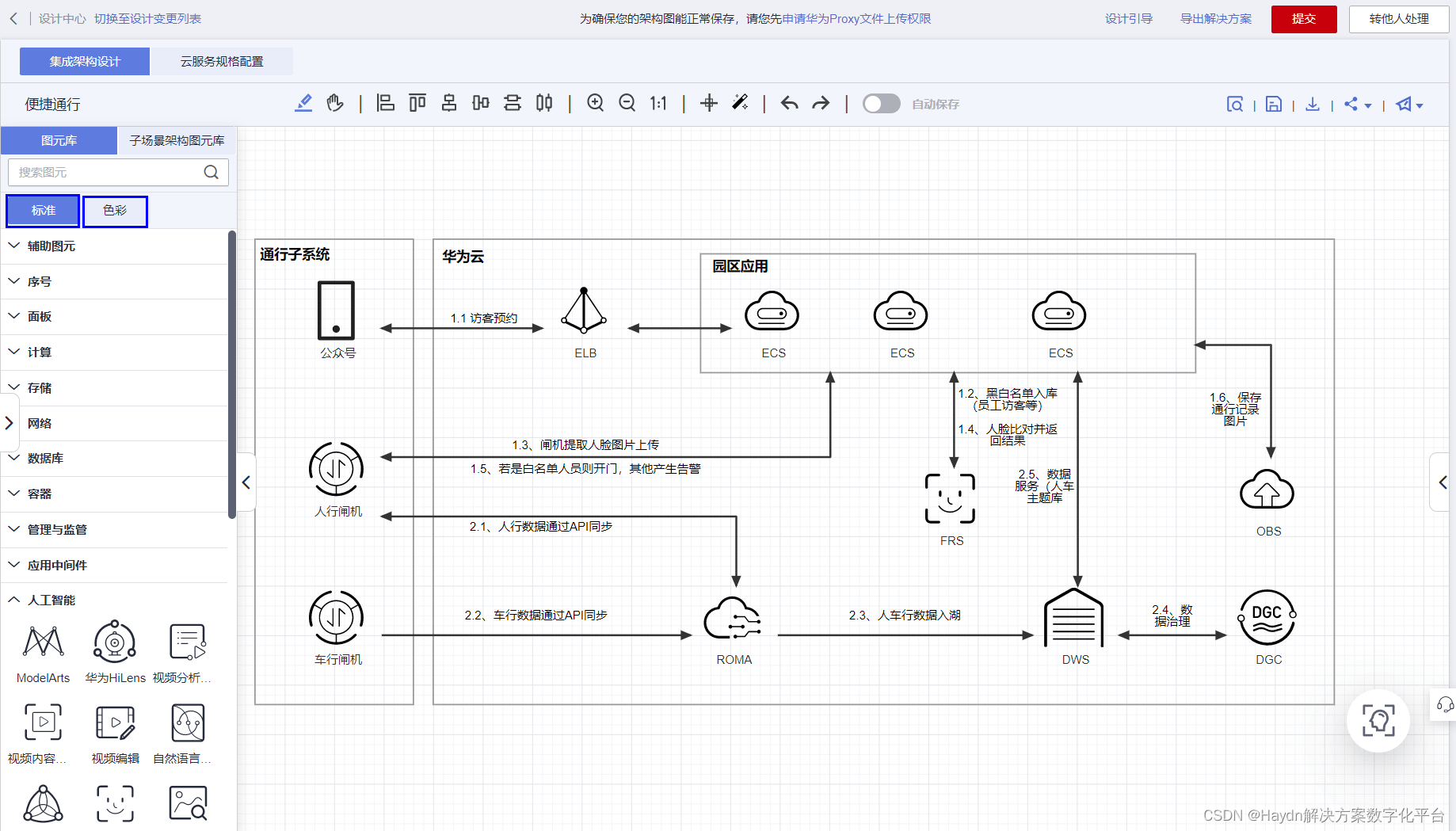This screenshot has width=1456, height=831.
Task: Click the distribute vertically icon
Action: [513, 103]
